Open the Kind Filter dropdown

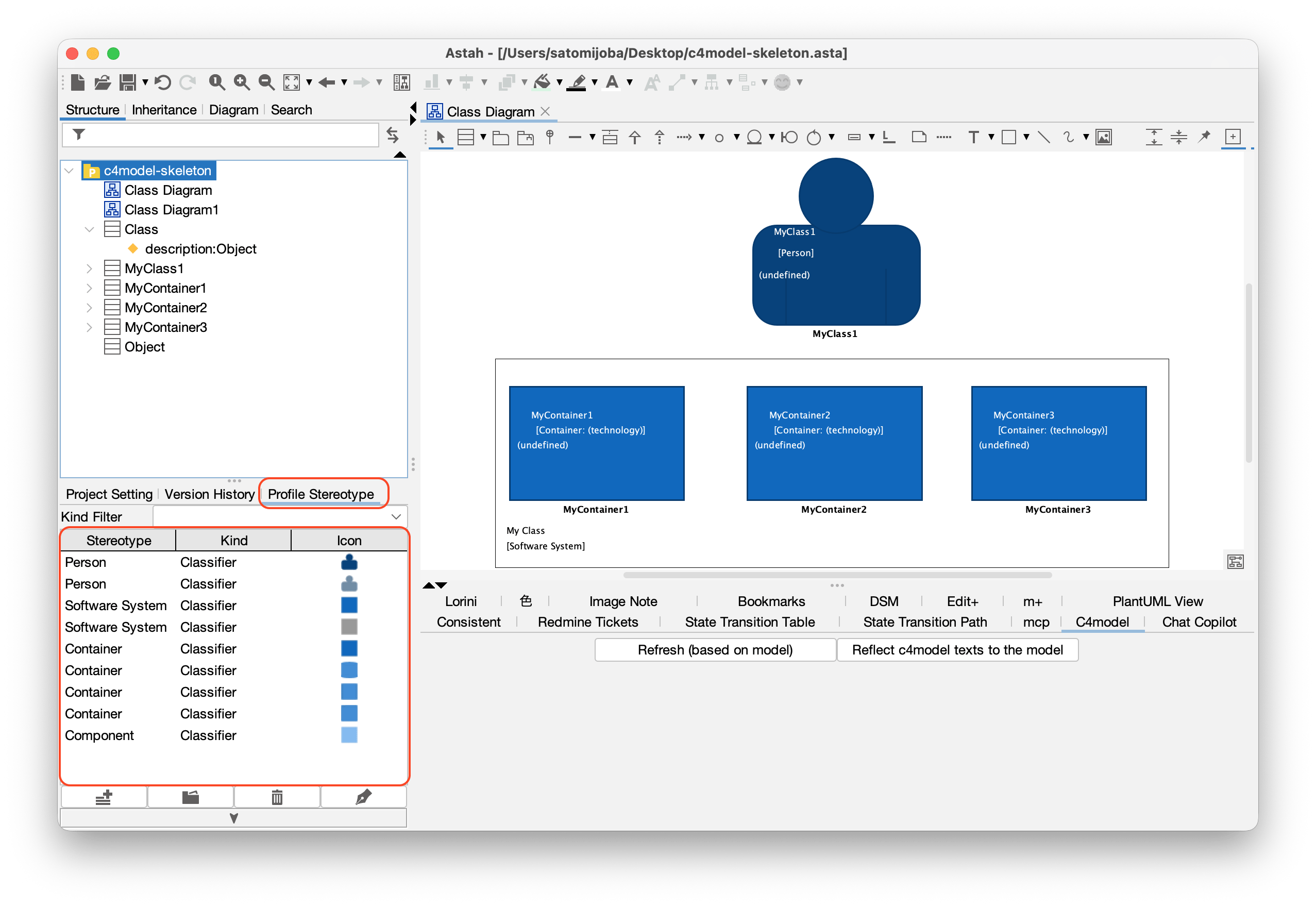click(x=396, y=516)
